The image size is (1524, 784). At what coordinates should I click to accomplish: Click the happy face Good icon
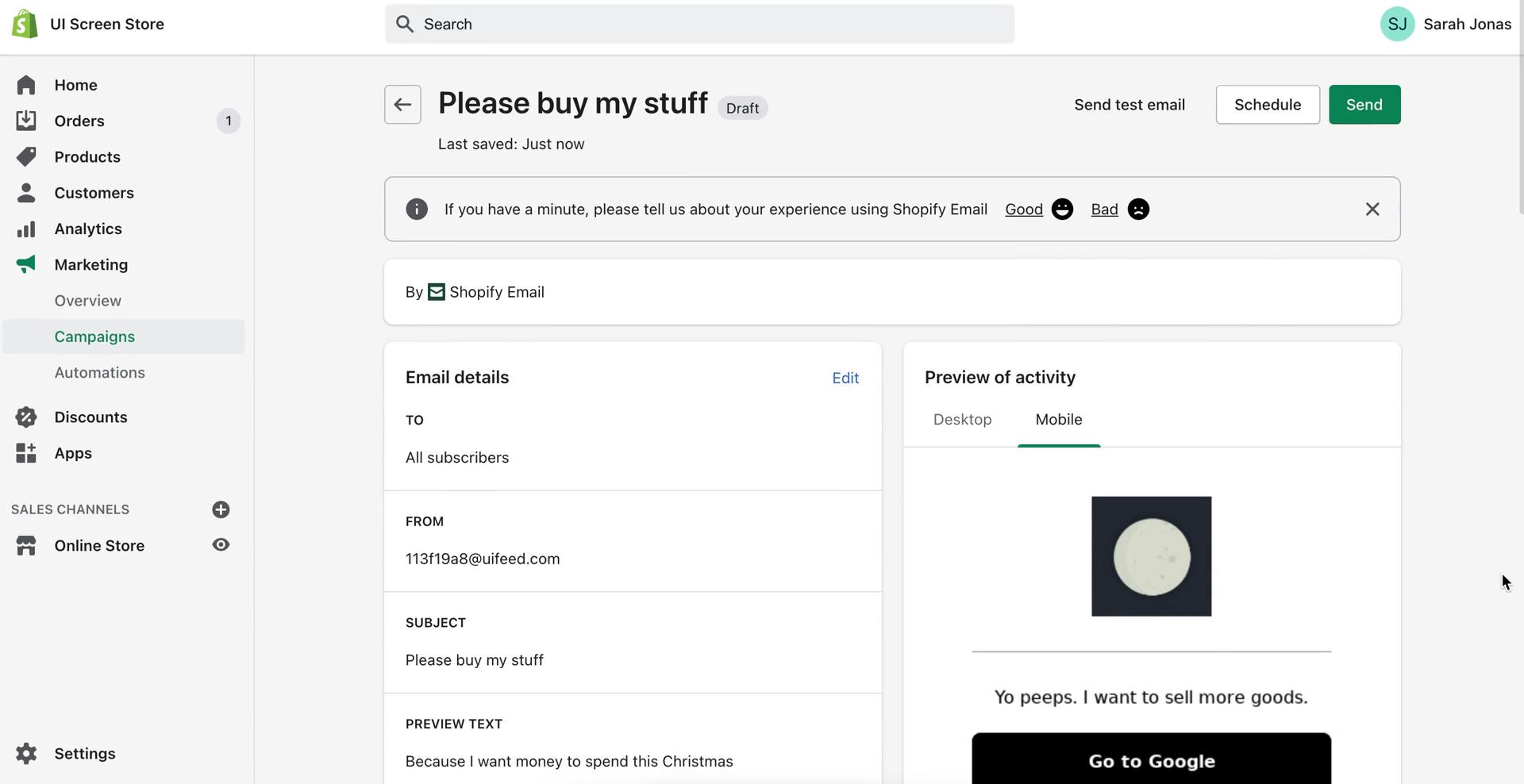click(1062, 209)
